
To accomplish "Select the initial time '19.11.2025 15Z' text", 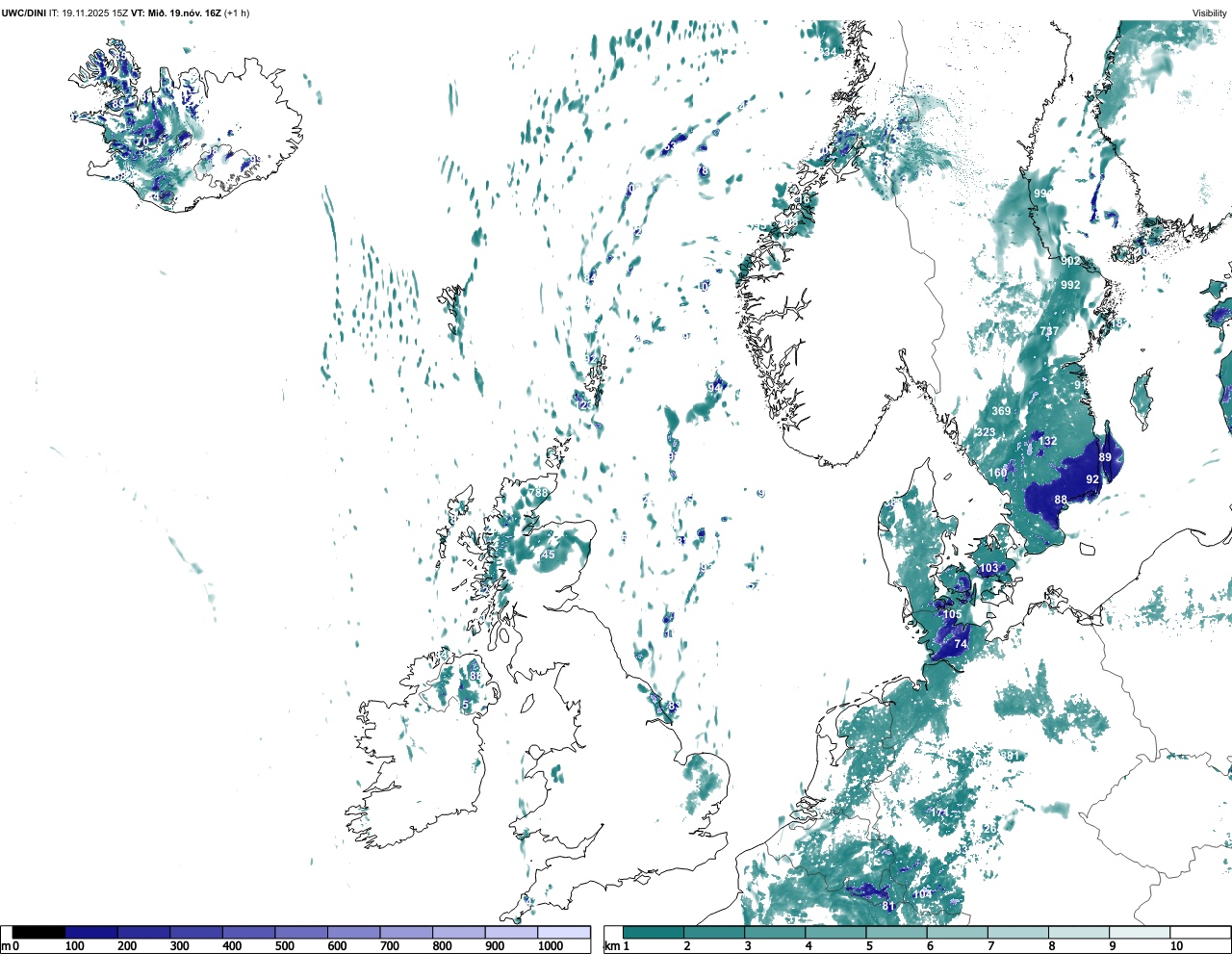I will point(94,13).
